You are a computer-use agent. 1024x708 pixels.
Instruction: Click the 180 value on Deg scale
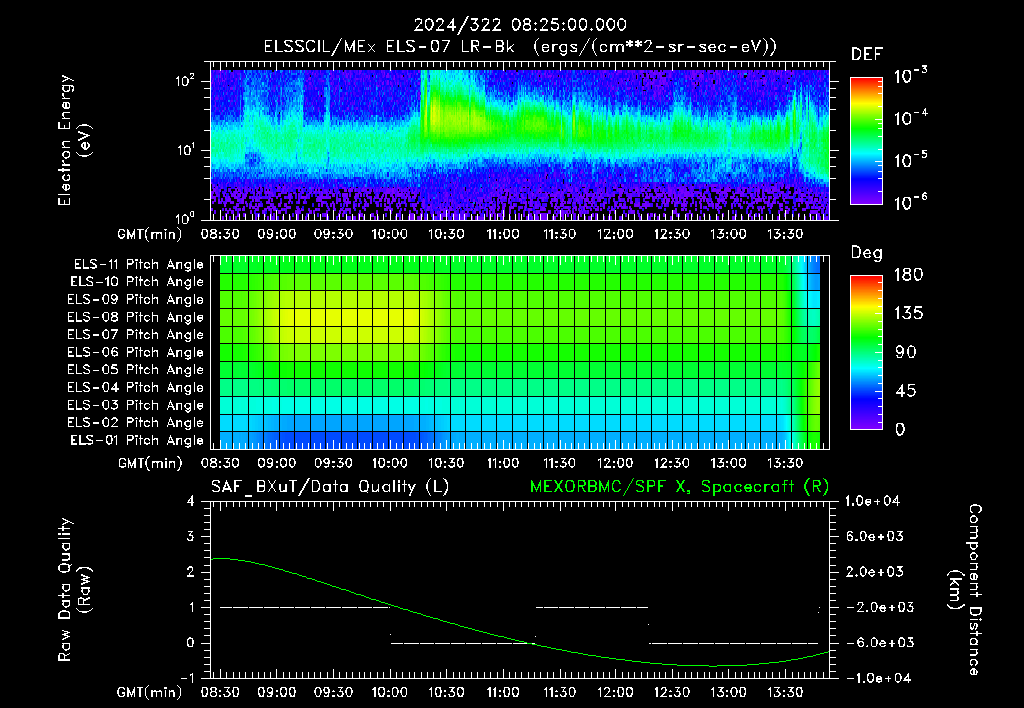point(908,275)
